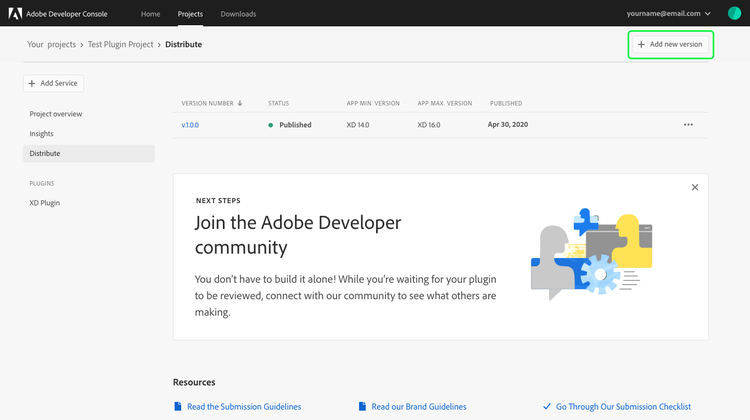Click the Distribute breadcrumb label
The image size is (750, 420).
tap(184, 44)
